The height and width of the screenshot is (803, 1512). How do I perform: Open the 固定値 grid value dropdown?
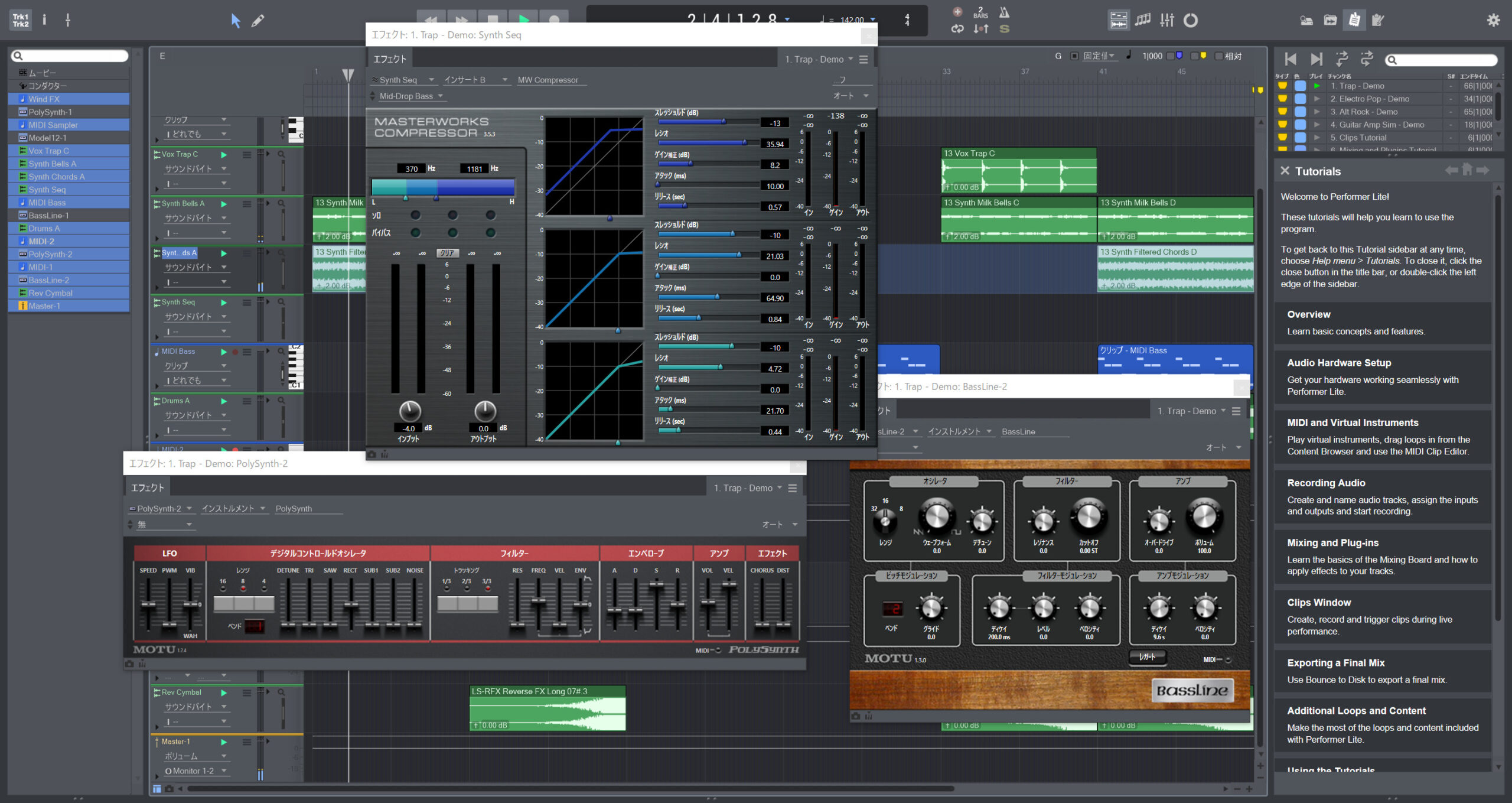tap(1100, 56)
